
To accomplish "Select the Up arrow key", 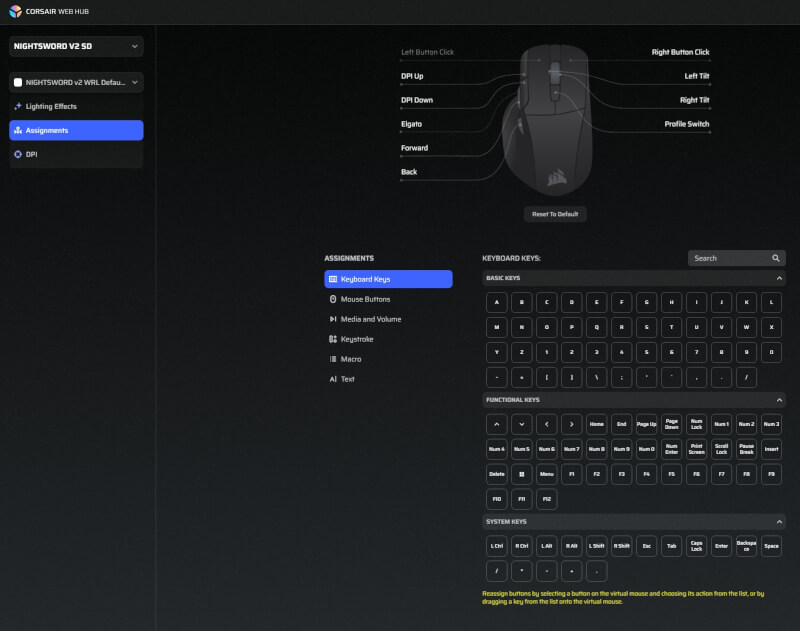I will click(x=496, y=424).
